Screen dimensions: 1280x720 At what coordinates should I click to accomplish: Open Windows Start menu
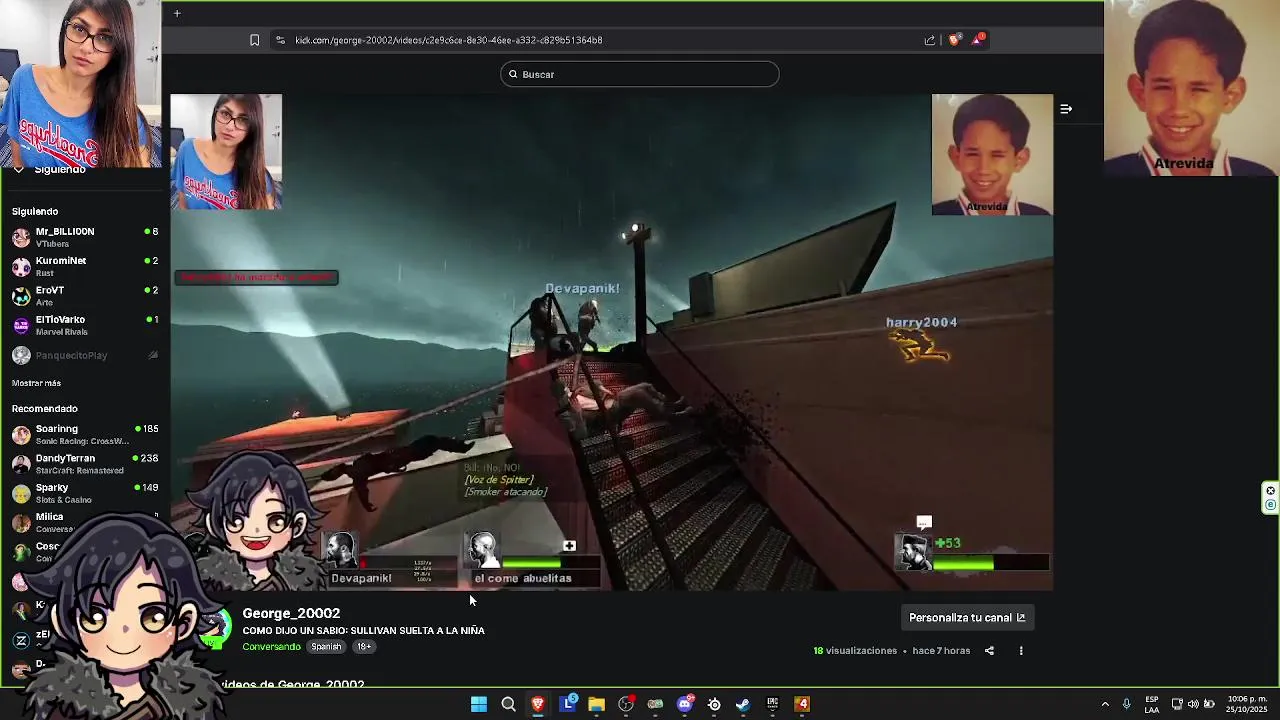[479, 704]
